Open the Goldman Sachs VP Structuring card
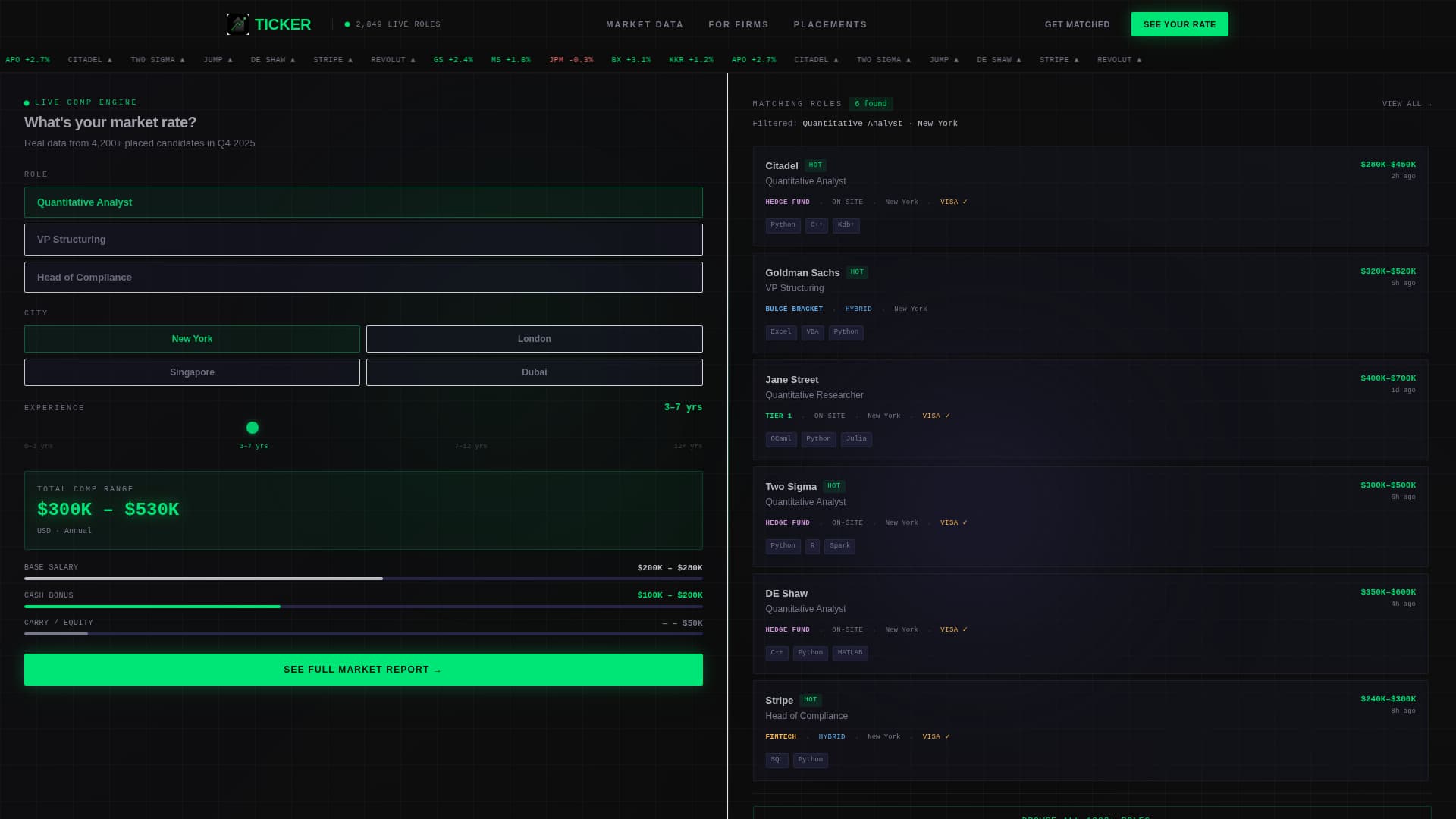1456x819 pixels. tap(1090, 303)
